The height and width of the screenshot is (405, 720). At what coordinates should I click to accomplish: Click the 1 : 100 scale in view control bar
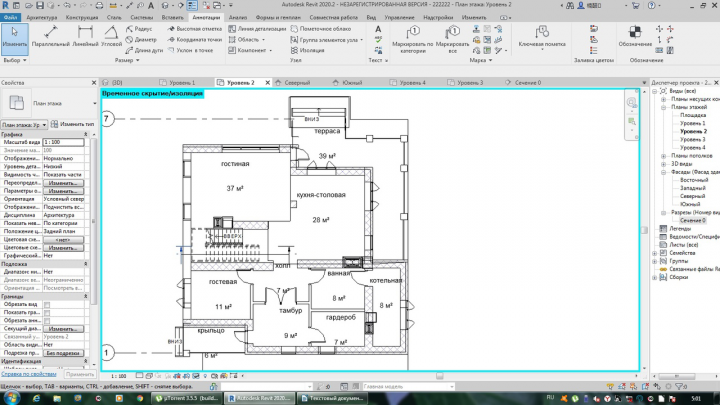click(118, 376)
